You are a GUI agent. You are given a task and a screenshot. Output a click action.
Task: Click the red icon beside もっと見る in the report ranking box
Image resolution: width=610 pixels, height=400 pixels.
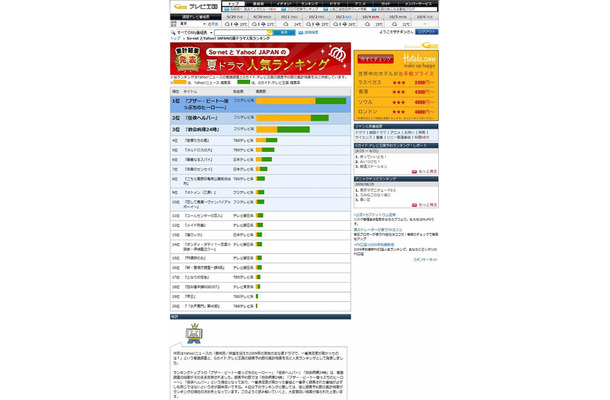(414, 172)
